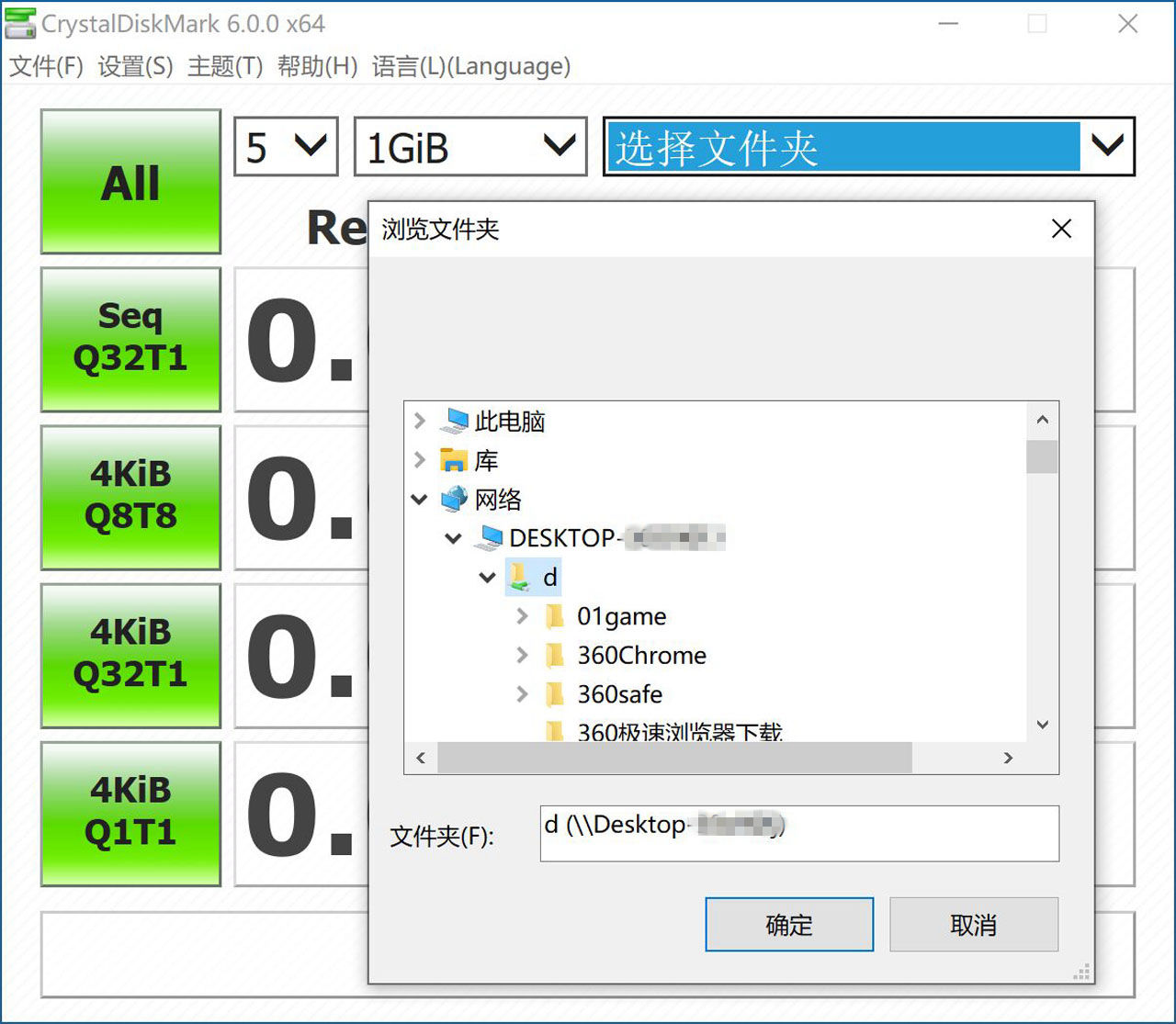
Task: Expand the 此电脑 tree node
Action: point(420,422)
